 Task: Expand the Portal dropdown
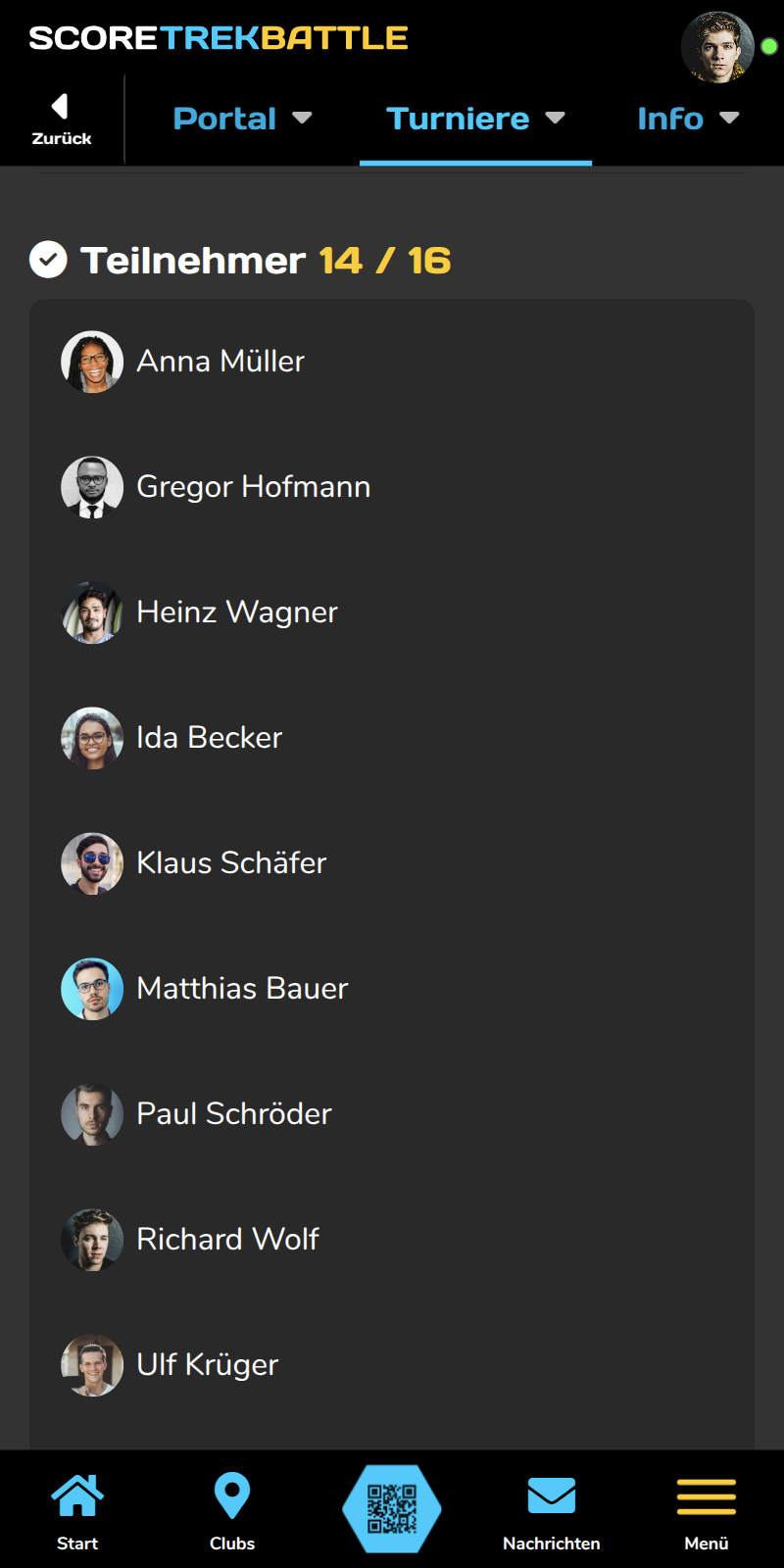coord(242,119)
